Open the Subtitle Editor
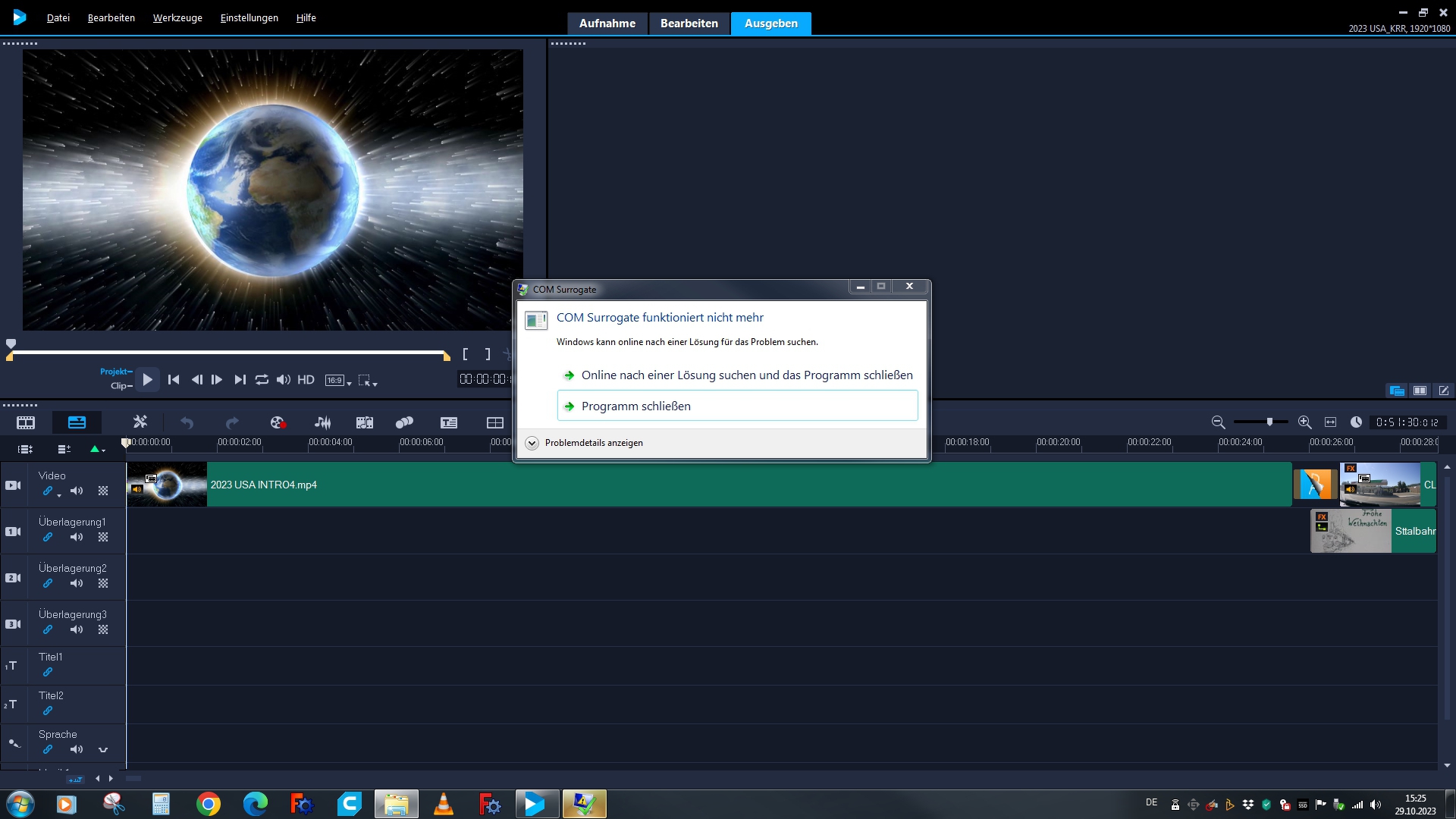 pos(449,422)
